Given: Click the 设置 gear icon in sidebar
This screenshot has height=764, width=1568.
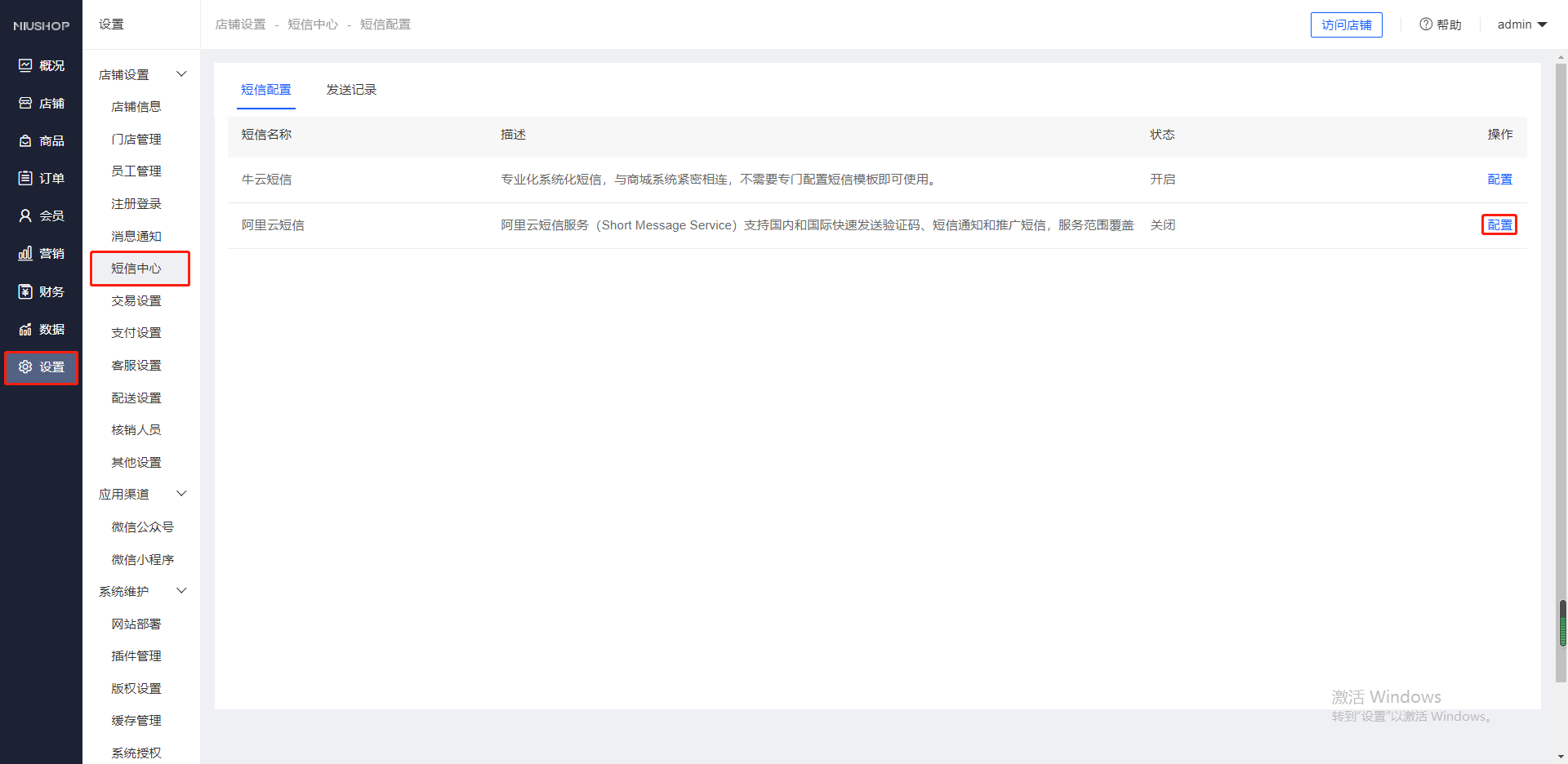Looking at the screenshot, I should pos(25,366).
